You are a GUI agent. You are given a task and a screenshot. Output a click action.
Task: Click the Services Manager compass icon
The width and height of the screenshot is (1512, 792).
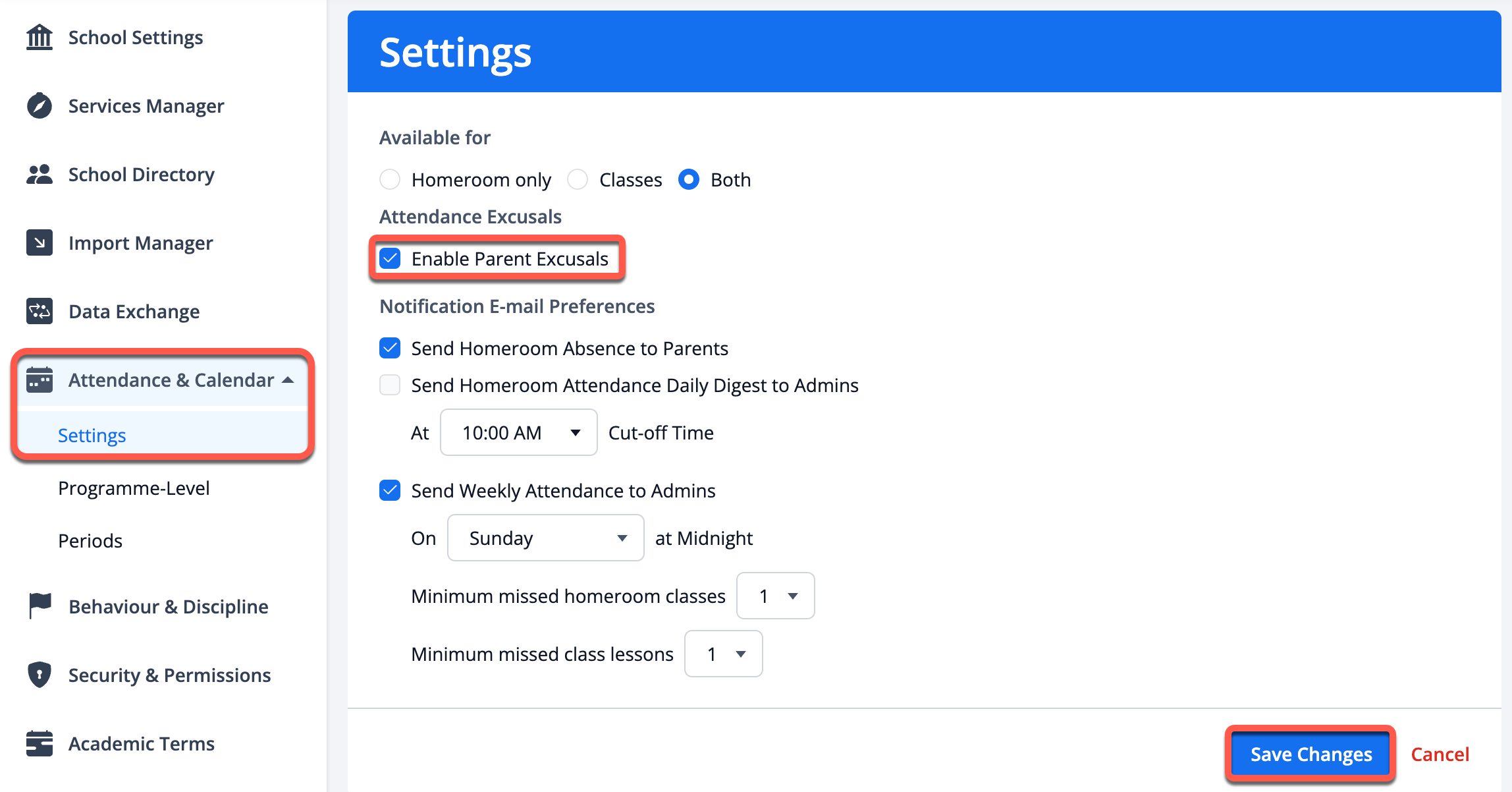point(40,106)
